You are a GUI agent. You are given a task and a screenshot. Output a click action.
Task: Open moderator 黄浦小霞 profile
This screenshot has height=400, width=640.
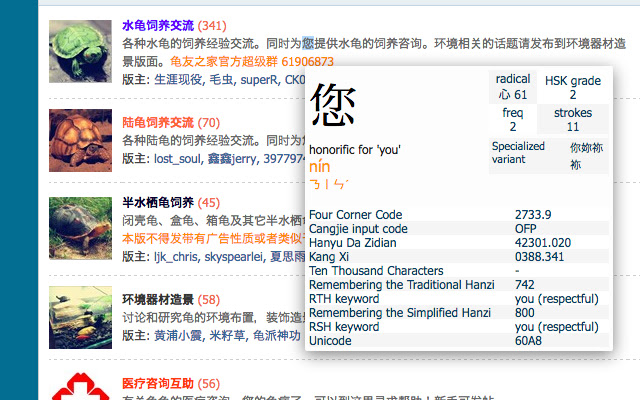point(178,336)
